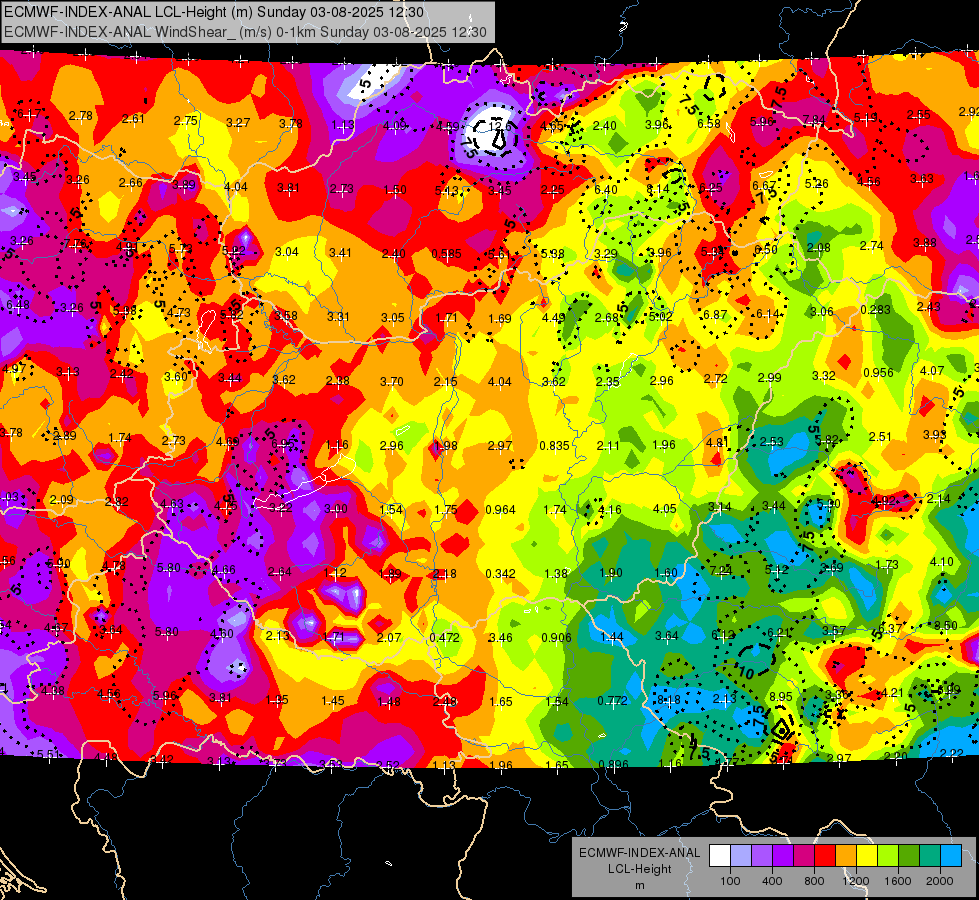Click the wind shear value 8.95
Screen dimensions: 979x900
point(781,697)
